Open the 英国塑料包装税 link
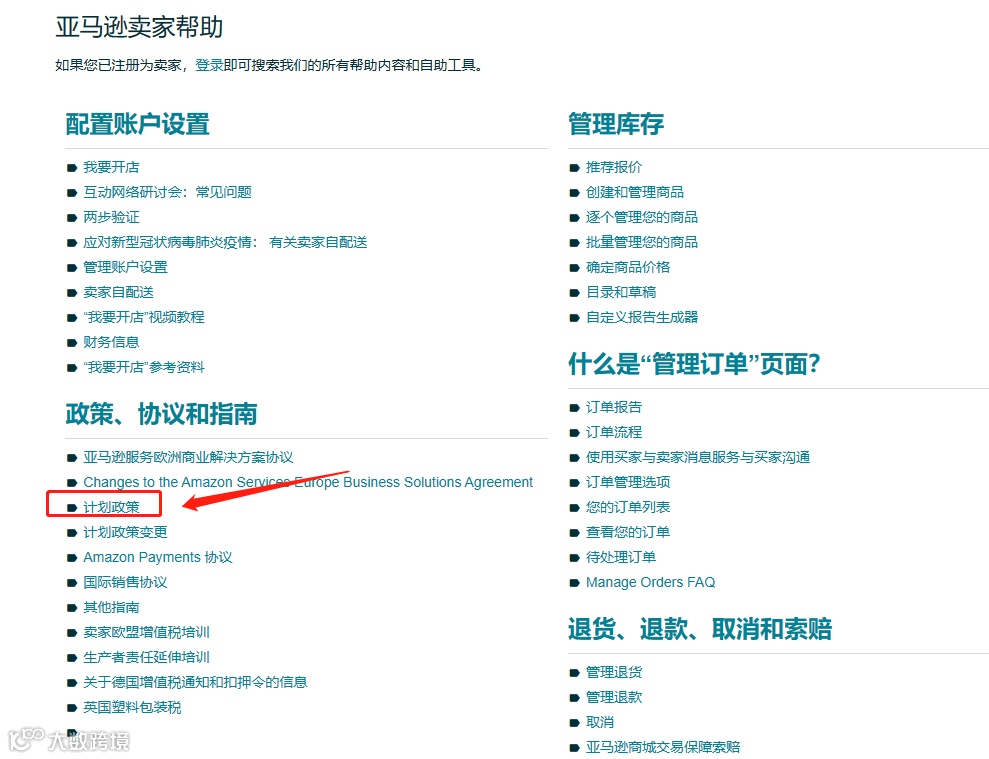The width and height of the screenshot is (989, 759). [x=132, y=707]
